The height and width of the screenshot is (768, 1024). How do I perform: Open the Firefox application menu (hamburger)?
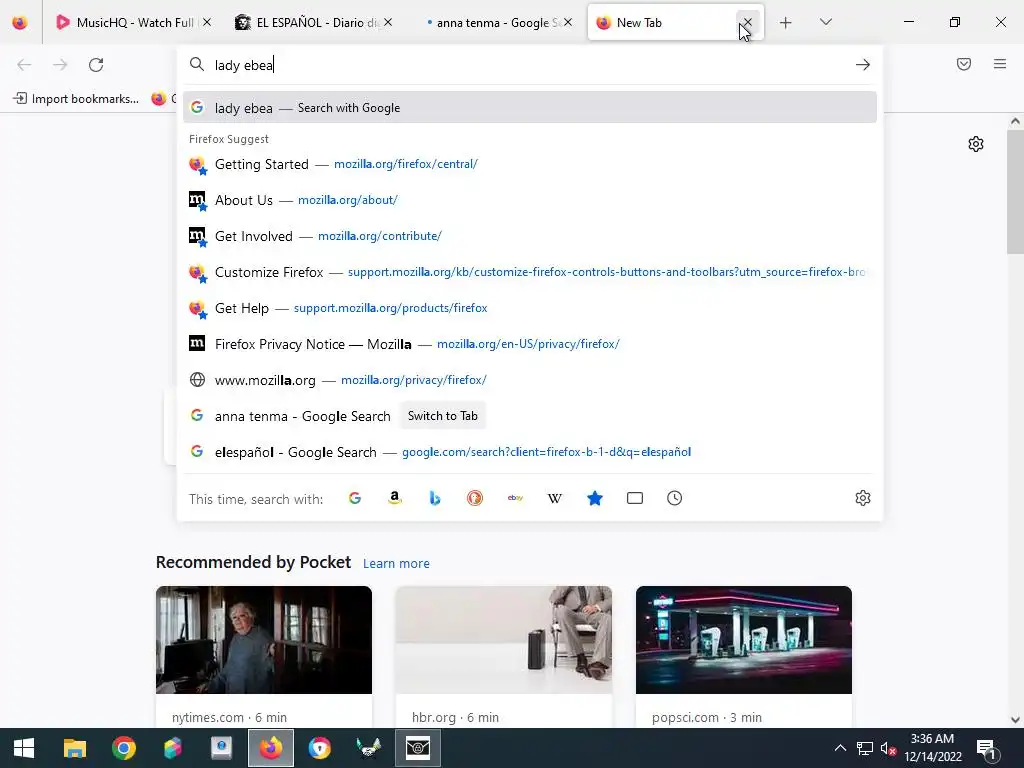click(x=1000, y=64)
